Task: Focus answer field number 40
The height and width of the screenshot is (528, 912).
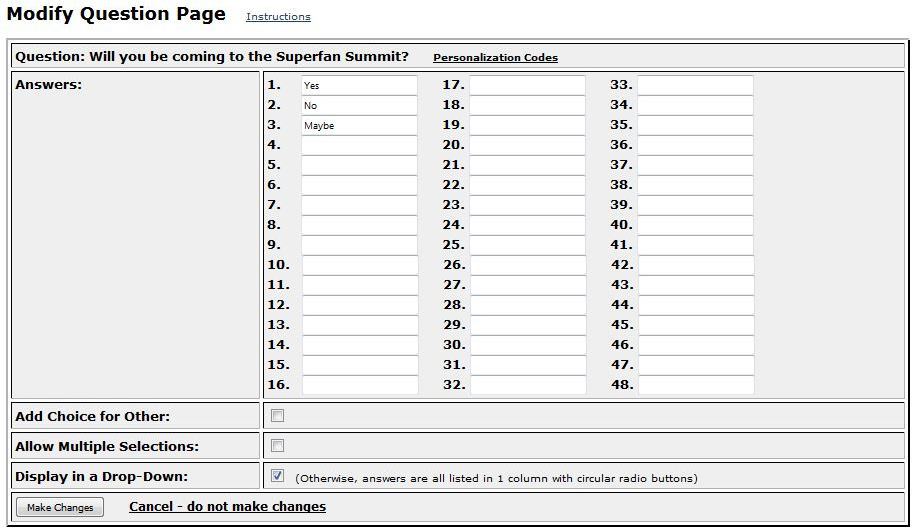Action: pos(695,224)
